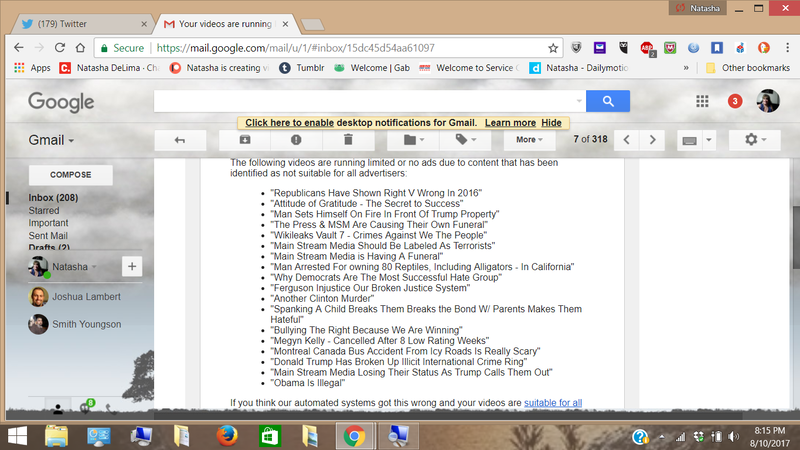
Task: Click the 'suitable for all' link
Action: [553, 403]
